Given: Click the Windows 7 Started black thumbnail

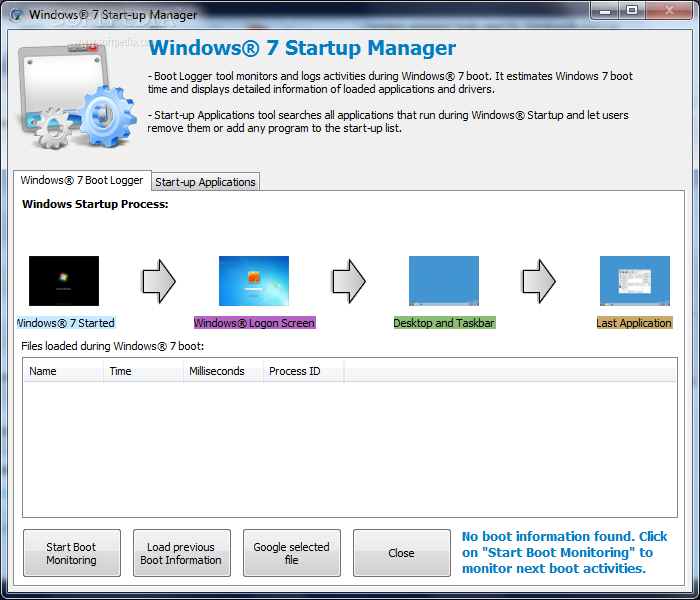Looking at the screenshot, I should (x=64, y=281).
